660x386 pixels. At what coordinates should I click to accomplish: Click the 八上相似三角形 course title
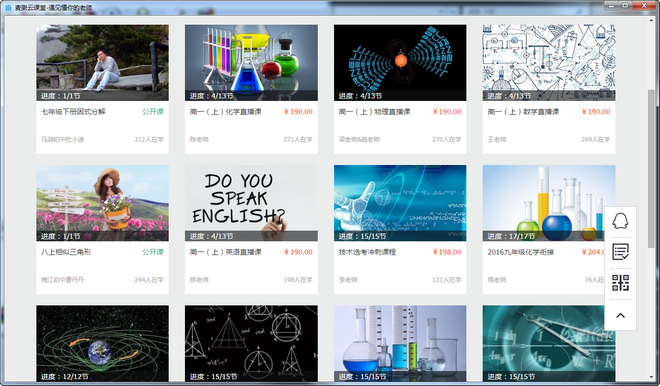coord(66,252)
